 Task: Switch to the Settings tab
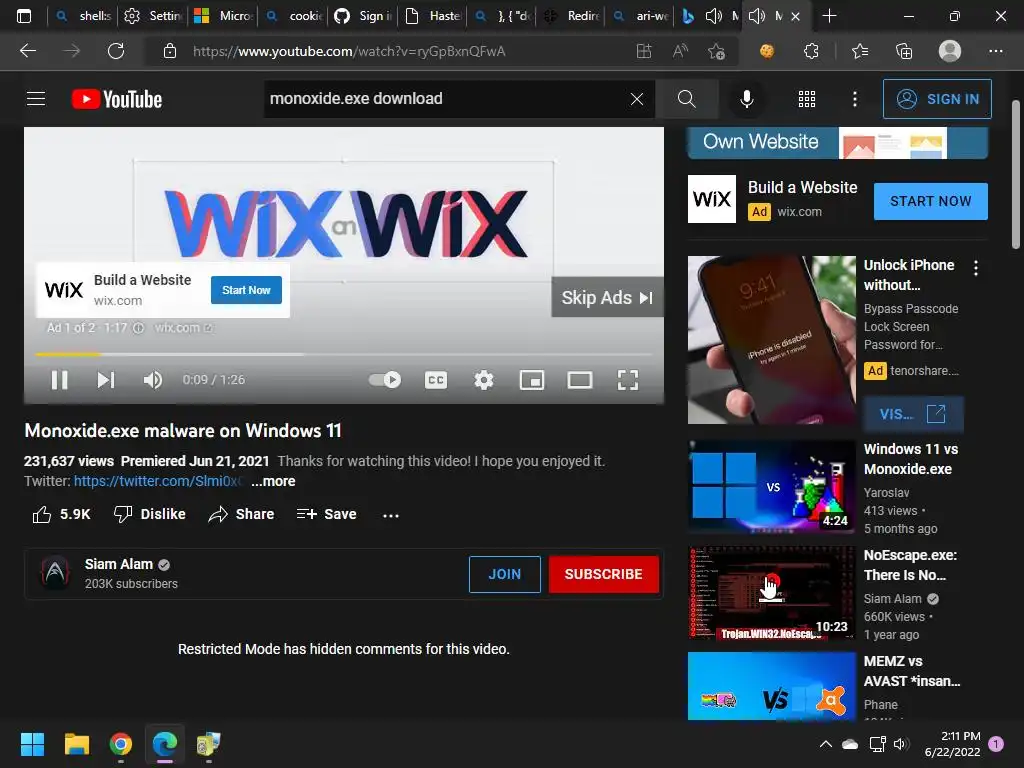point(152,16)
